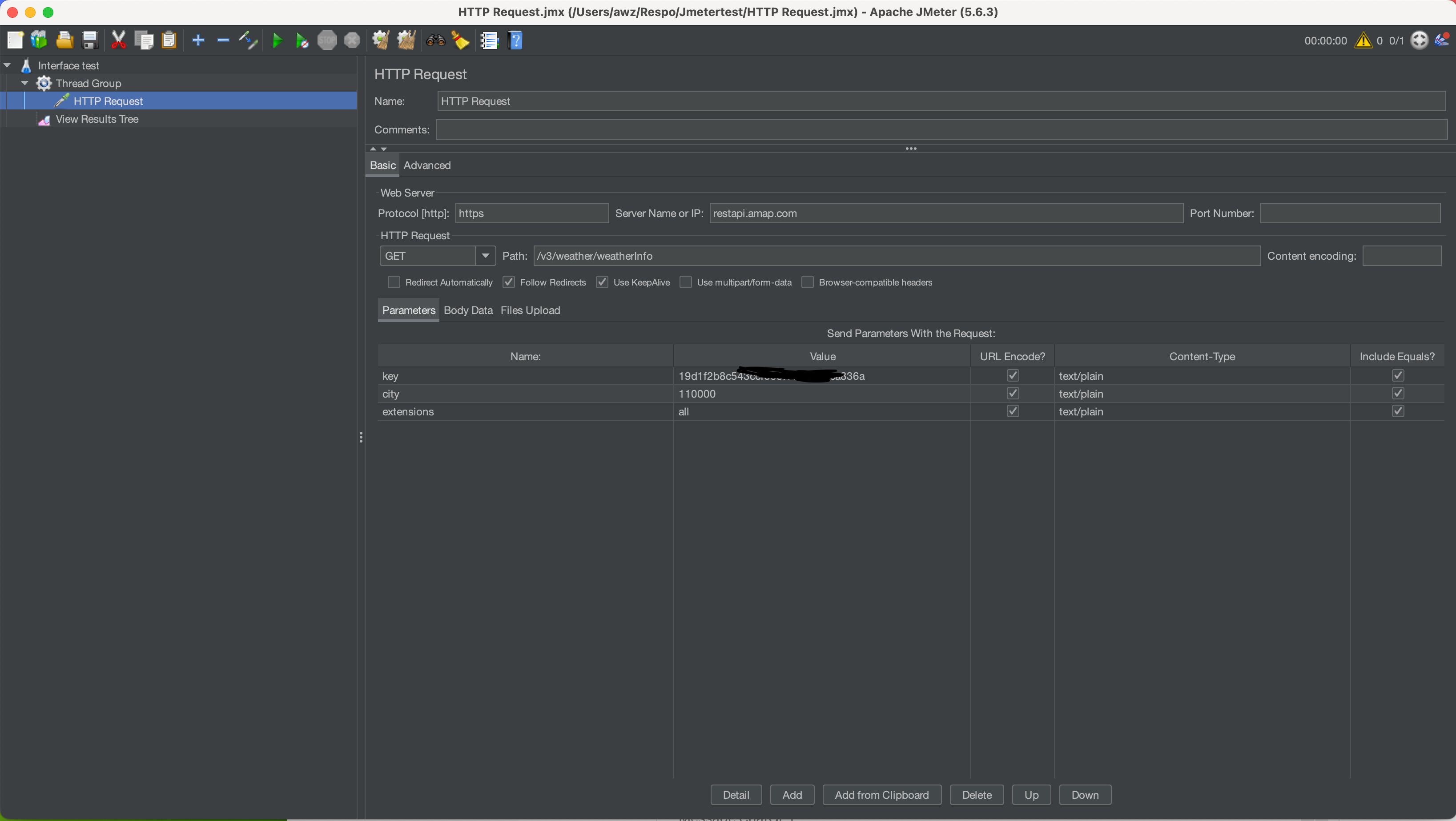Toggle URL Encode for key row

point(1013,375)
